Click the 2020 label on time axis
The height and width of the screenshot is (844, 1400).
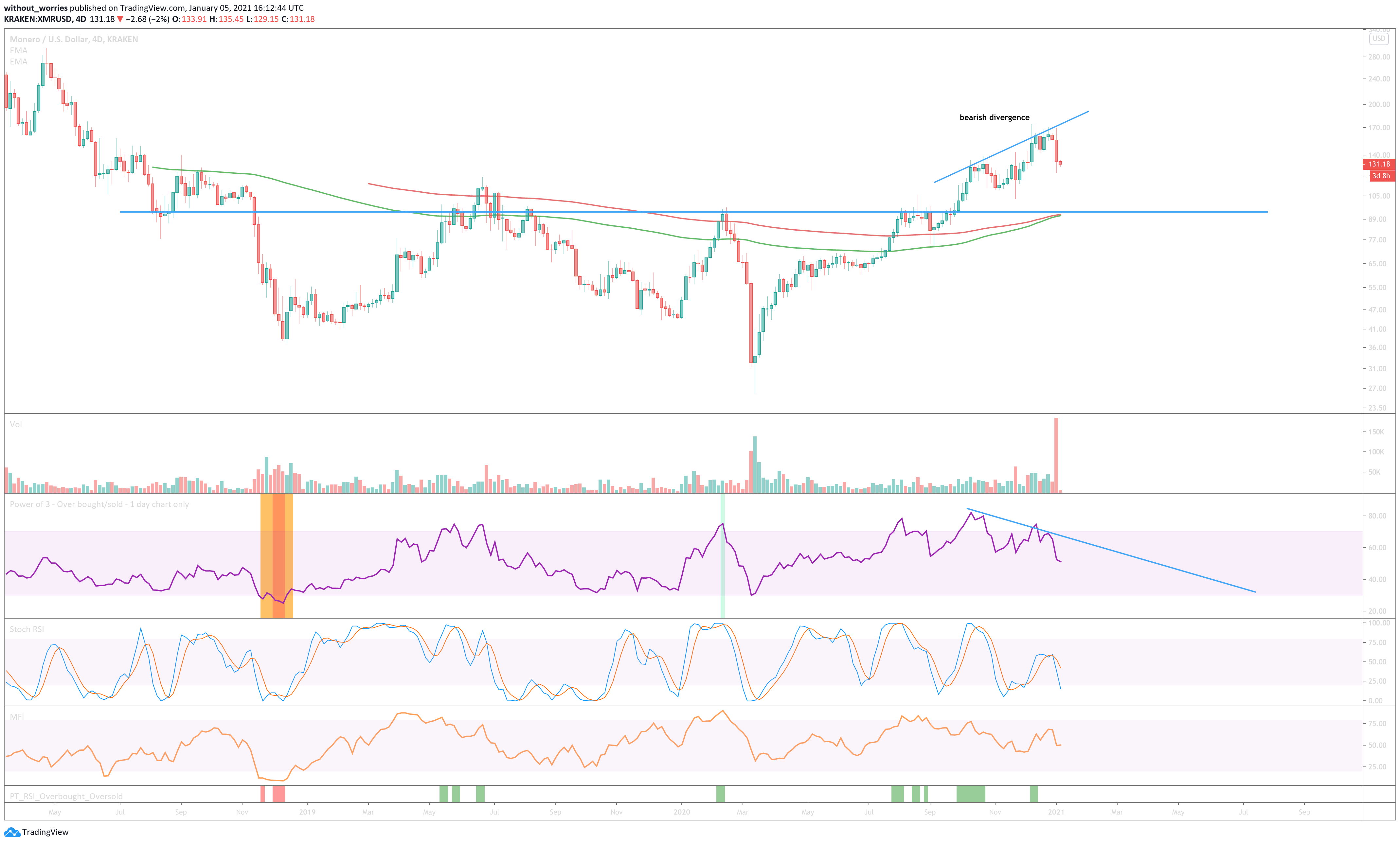682,812
